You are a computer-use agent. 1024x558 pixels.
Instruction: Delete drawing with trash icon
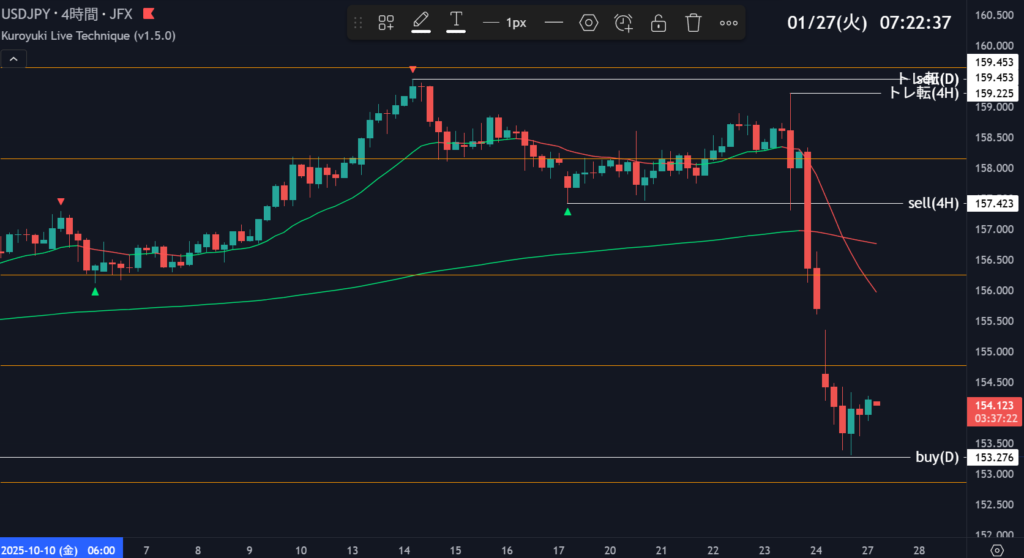(x=693, y=22)
